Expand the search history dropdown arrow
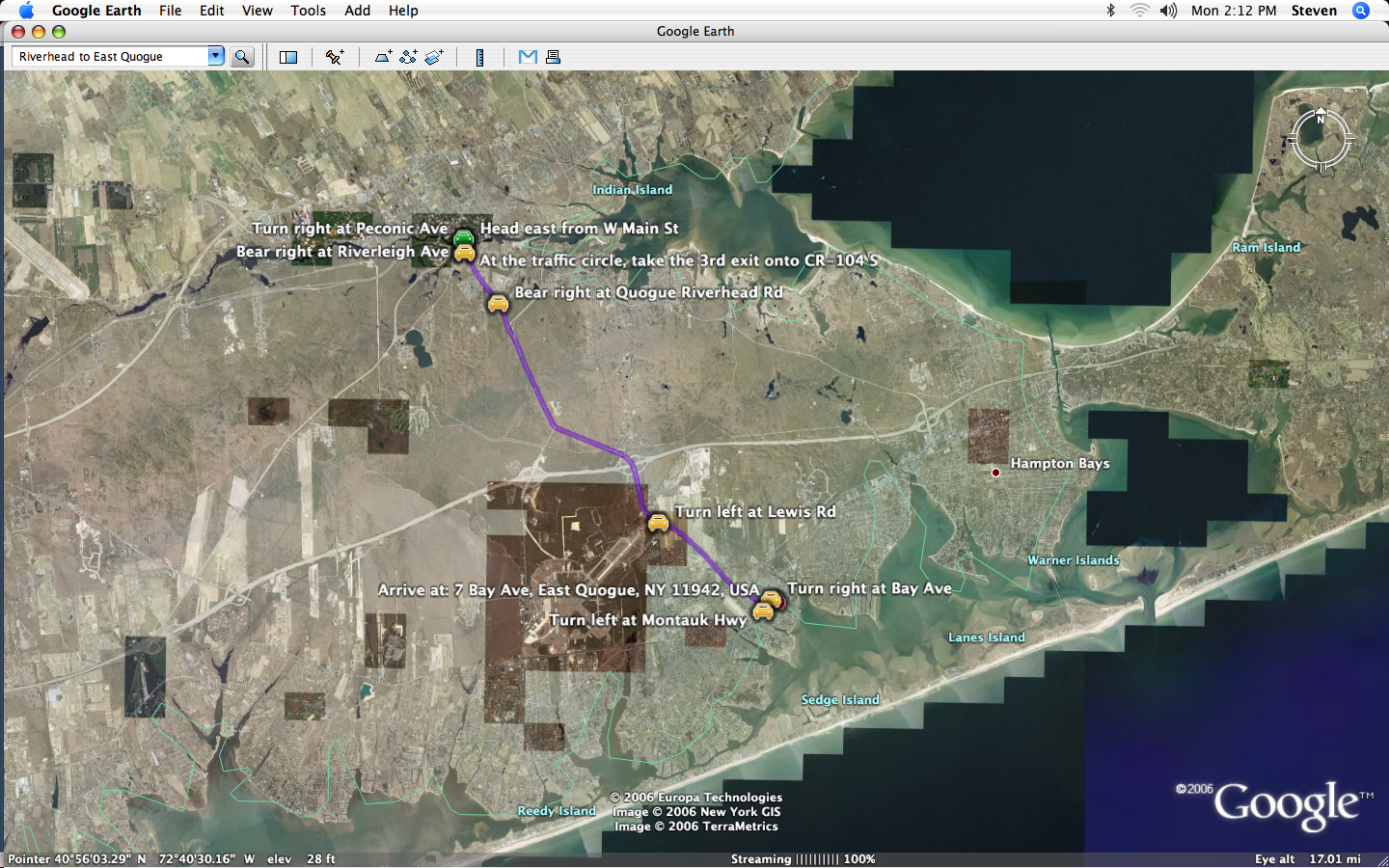 [216, 56]
